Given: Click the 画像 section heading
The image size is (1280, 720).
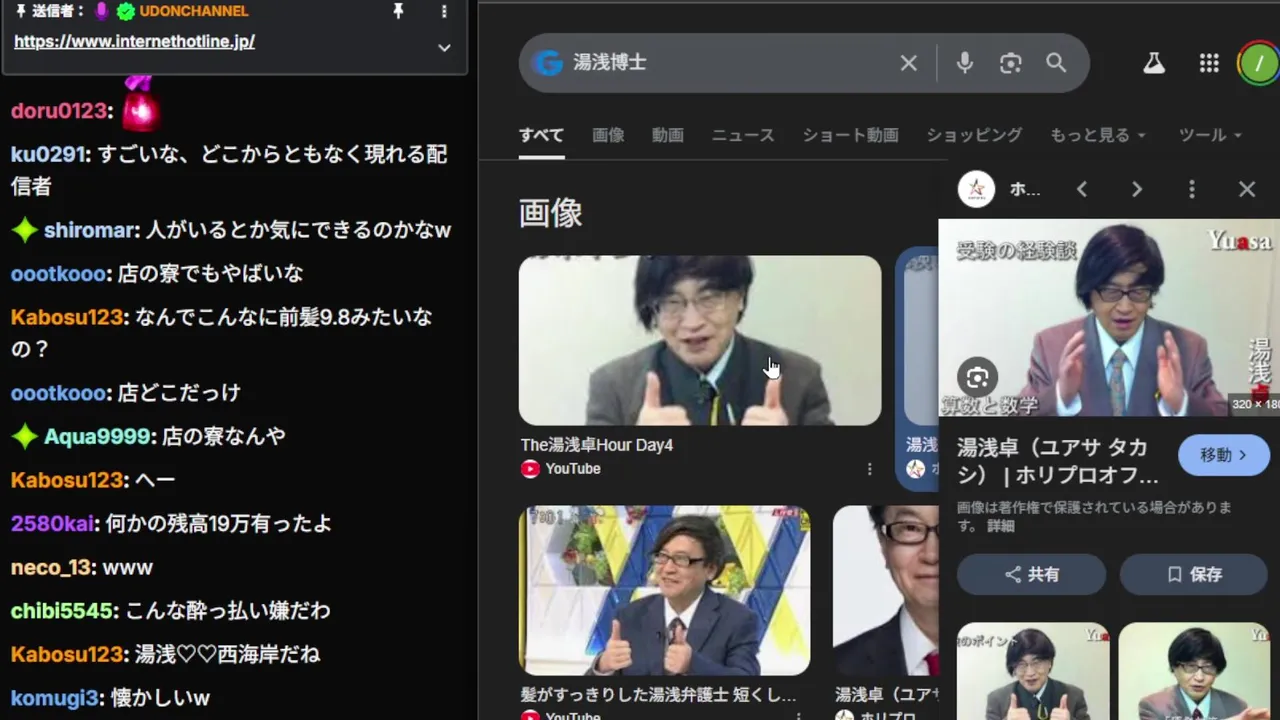Looking at the screenshot, I should [551, 213].
